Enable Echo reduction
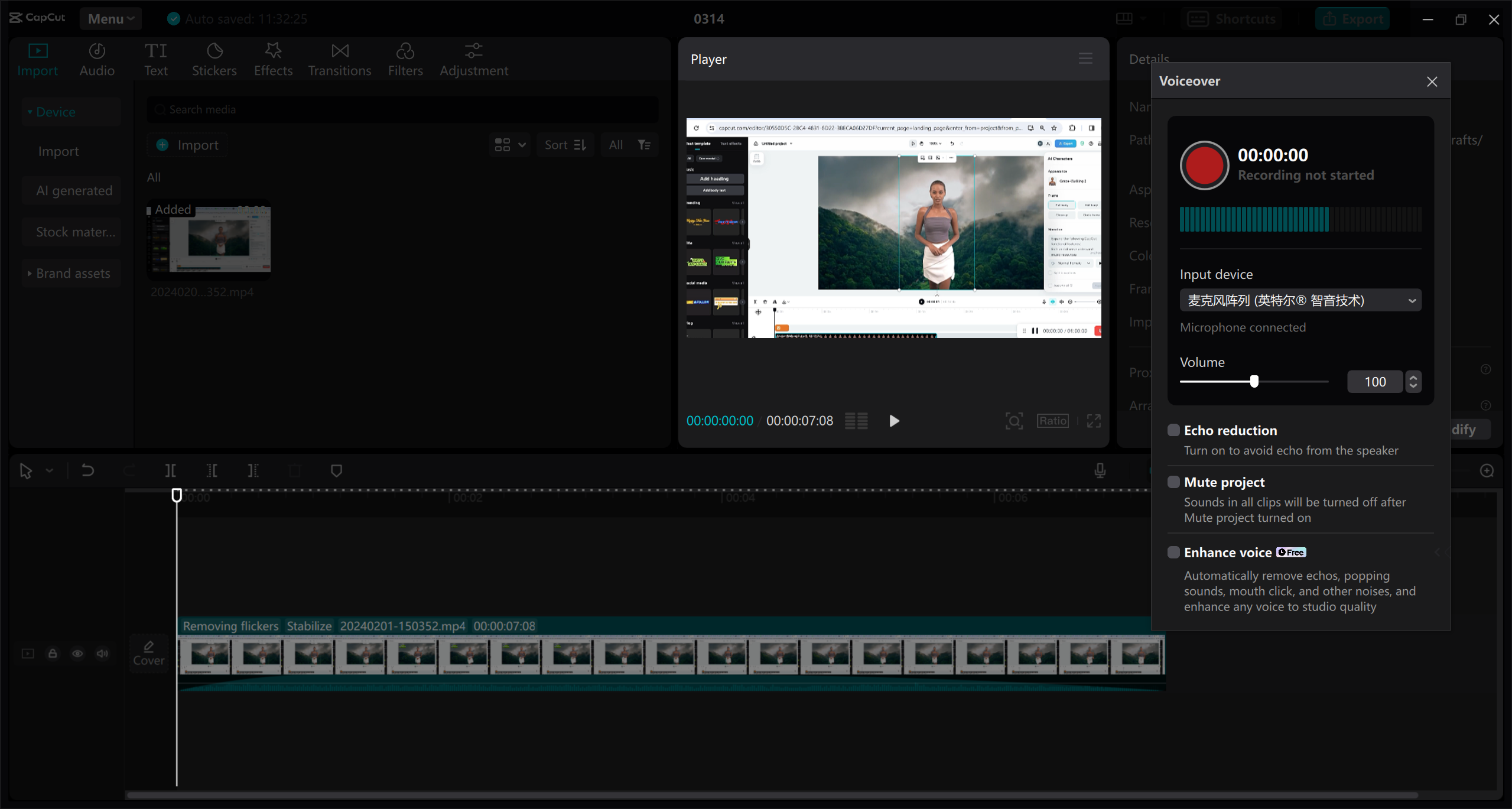The image size is (1512, 809). [1173, 430]
